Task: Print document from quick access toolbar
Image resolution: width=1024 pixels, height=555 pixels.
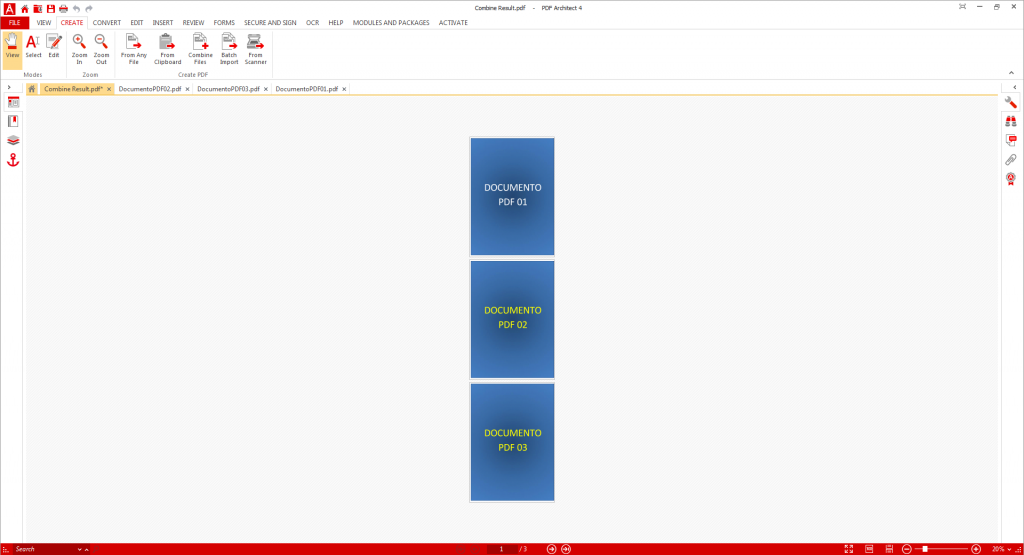Action: tap(63, 8)
